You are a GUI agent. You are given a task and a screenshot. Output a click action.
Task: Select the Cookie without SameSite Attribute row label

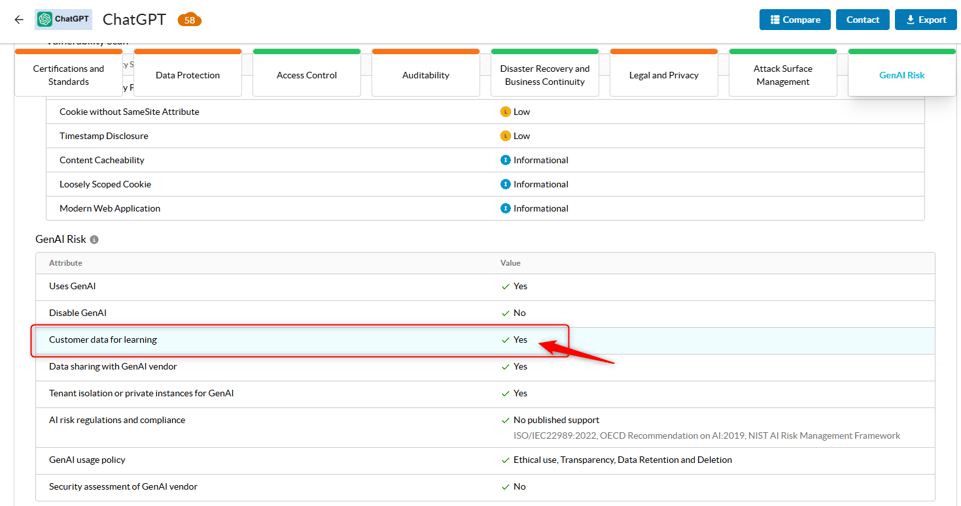[x=129, y=111]
